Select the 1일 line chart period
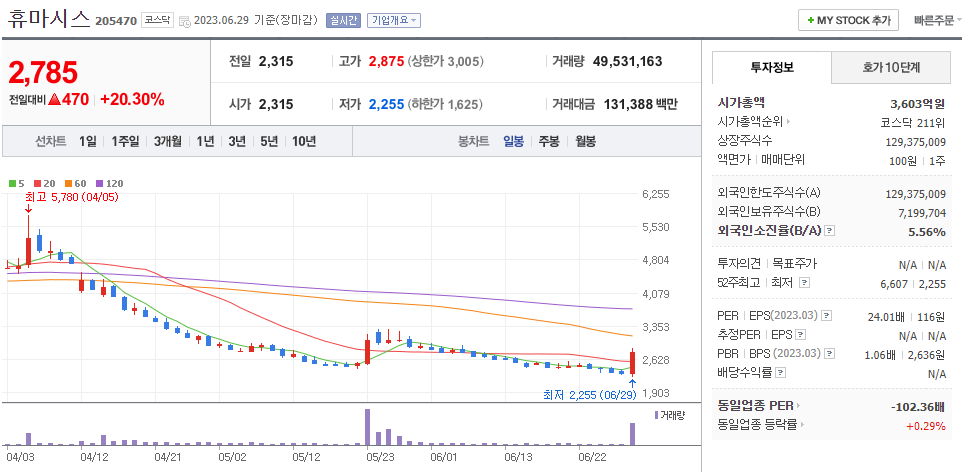965x472 pixels. tap(87, 142)
